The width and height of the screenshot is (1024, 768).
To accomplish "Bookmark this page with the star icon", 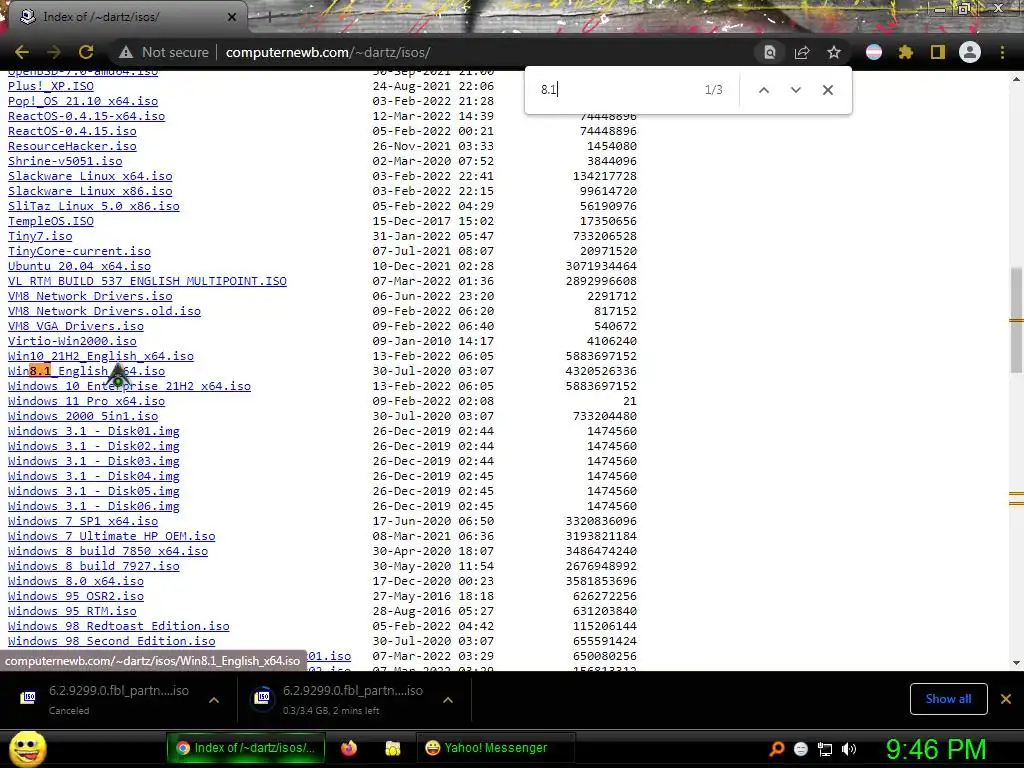I will click(x=834, y=52).
